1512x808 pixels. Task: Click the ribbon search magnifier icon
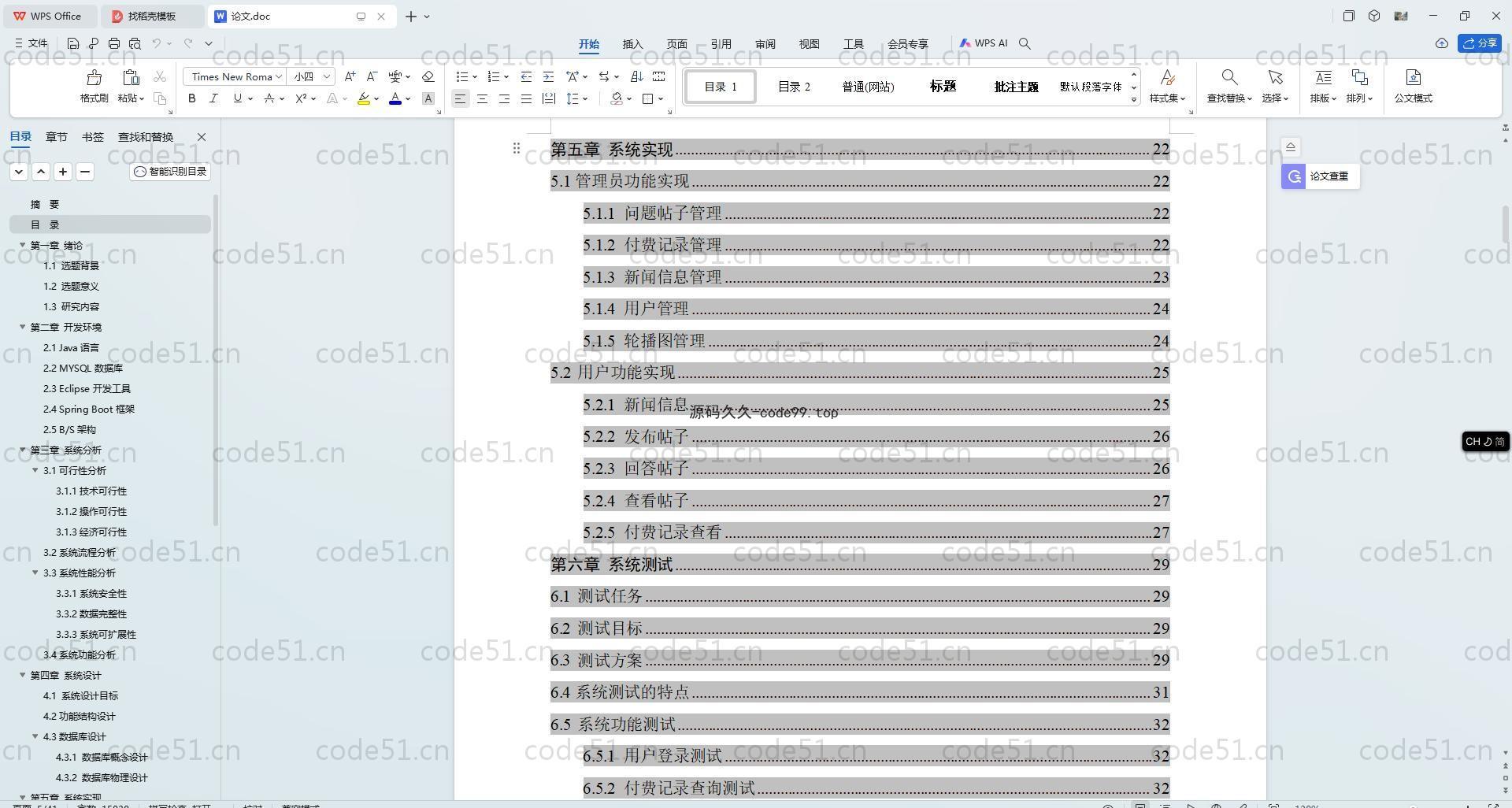pos(1025,43)
